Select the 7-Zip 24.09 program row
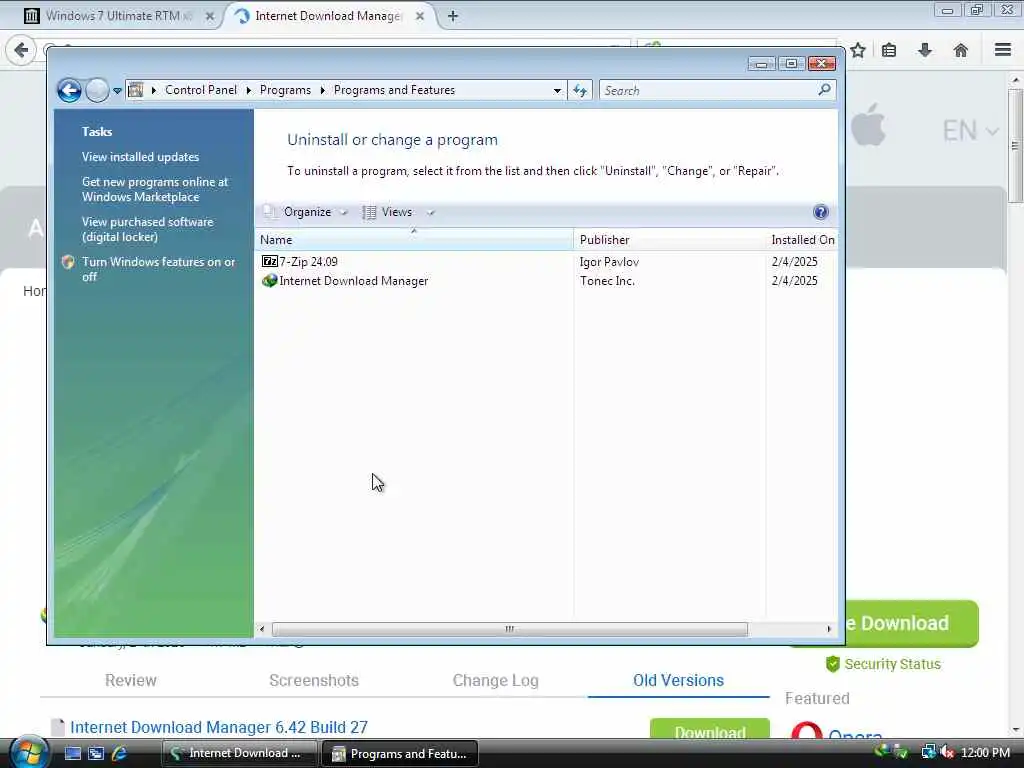 click(x=545, y=262)
